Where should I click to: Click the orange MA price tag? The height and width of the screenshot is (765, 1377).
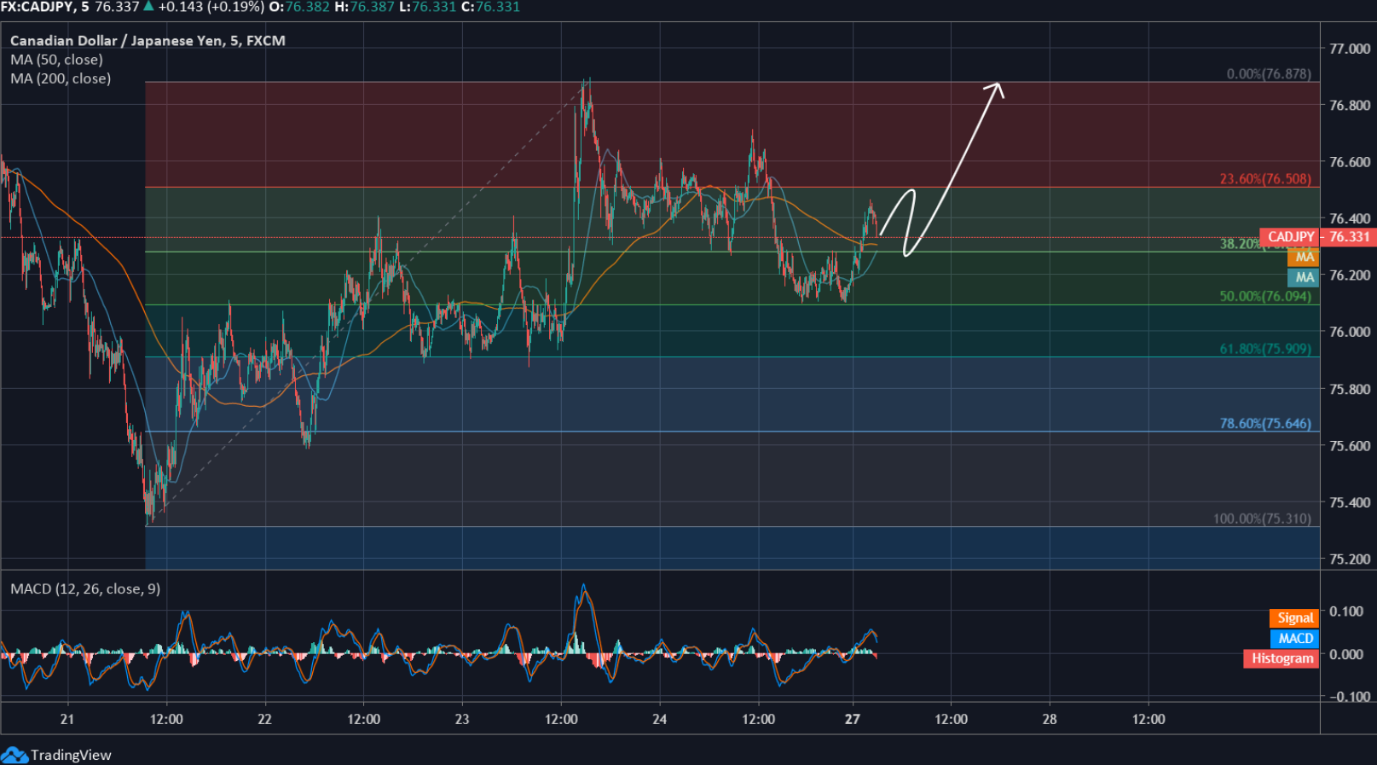coord(1303,257)
